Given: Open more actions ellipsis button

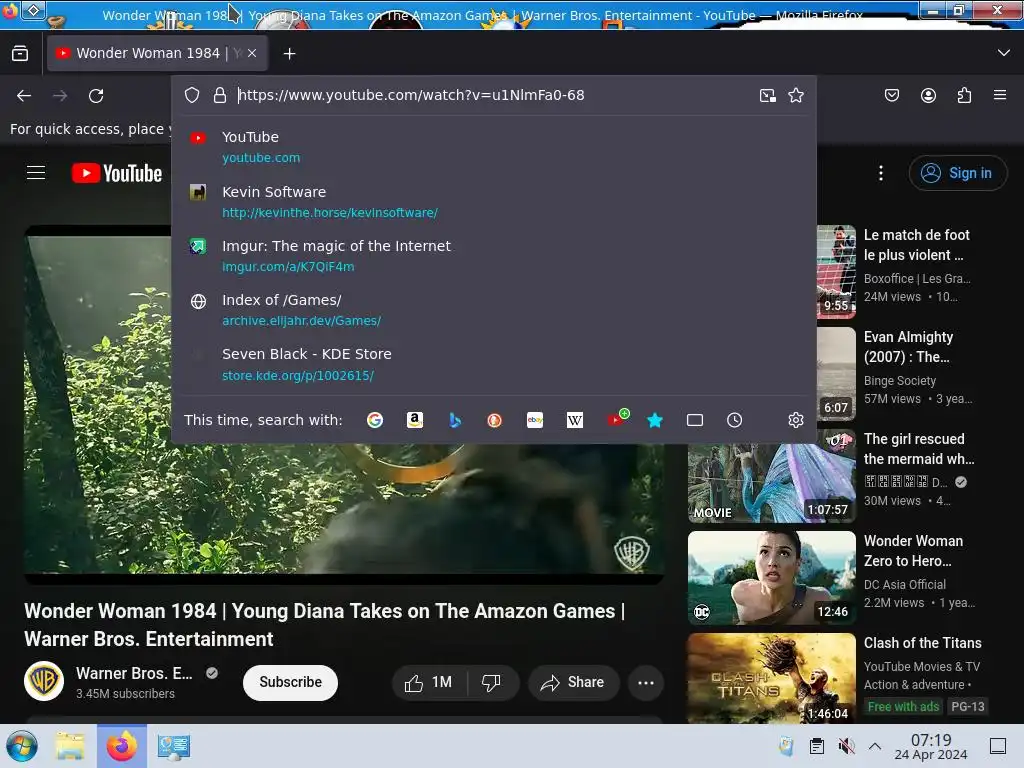Looking at the screenshot, I should pyautogui.click(x=646, y=682).
